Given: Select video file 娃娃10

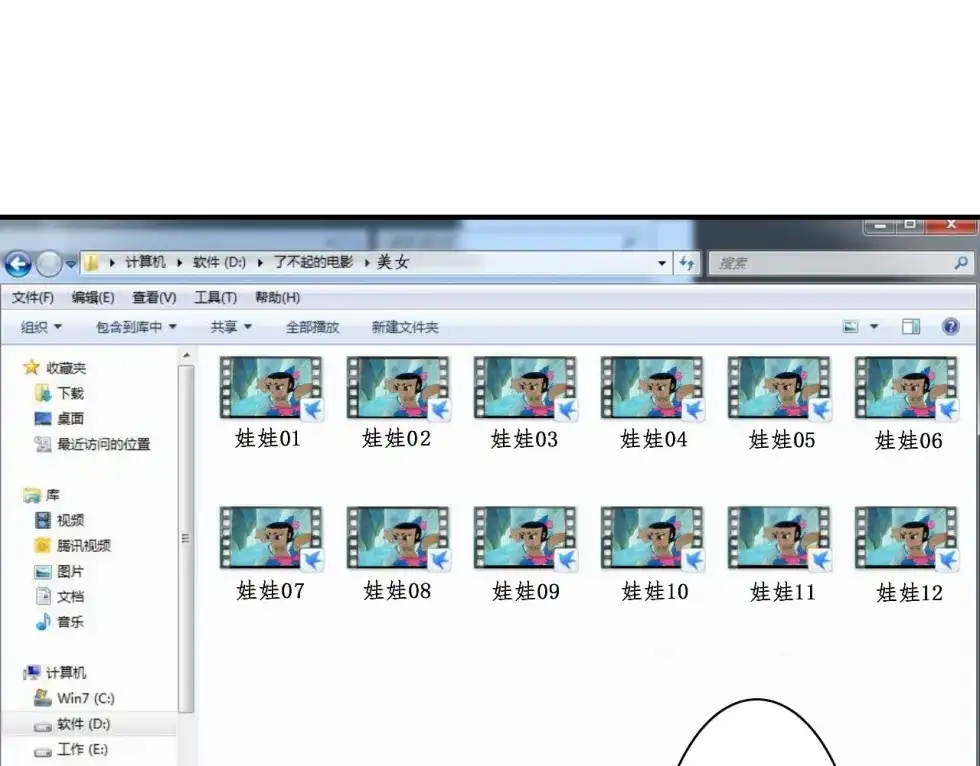Looking at the screenshot, I should coord(652,554).
